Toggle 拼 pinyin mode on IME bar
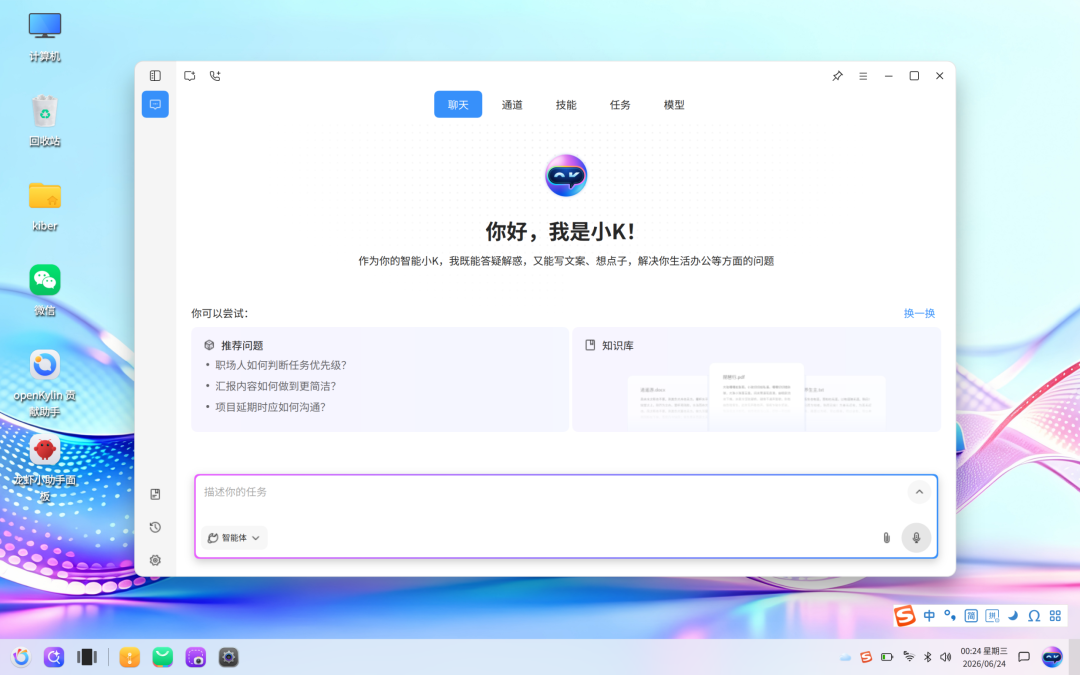The height and width of the screenshot is (675, 1080). click(x=992, y=616)
